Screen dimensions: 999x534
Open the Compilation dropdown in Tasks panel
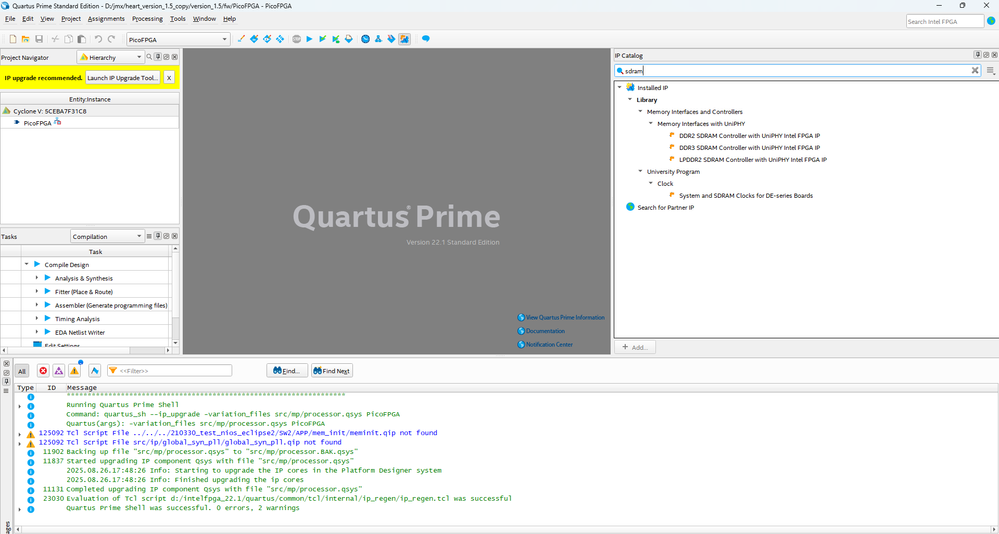pyautogui.click(x=107, y=236)
